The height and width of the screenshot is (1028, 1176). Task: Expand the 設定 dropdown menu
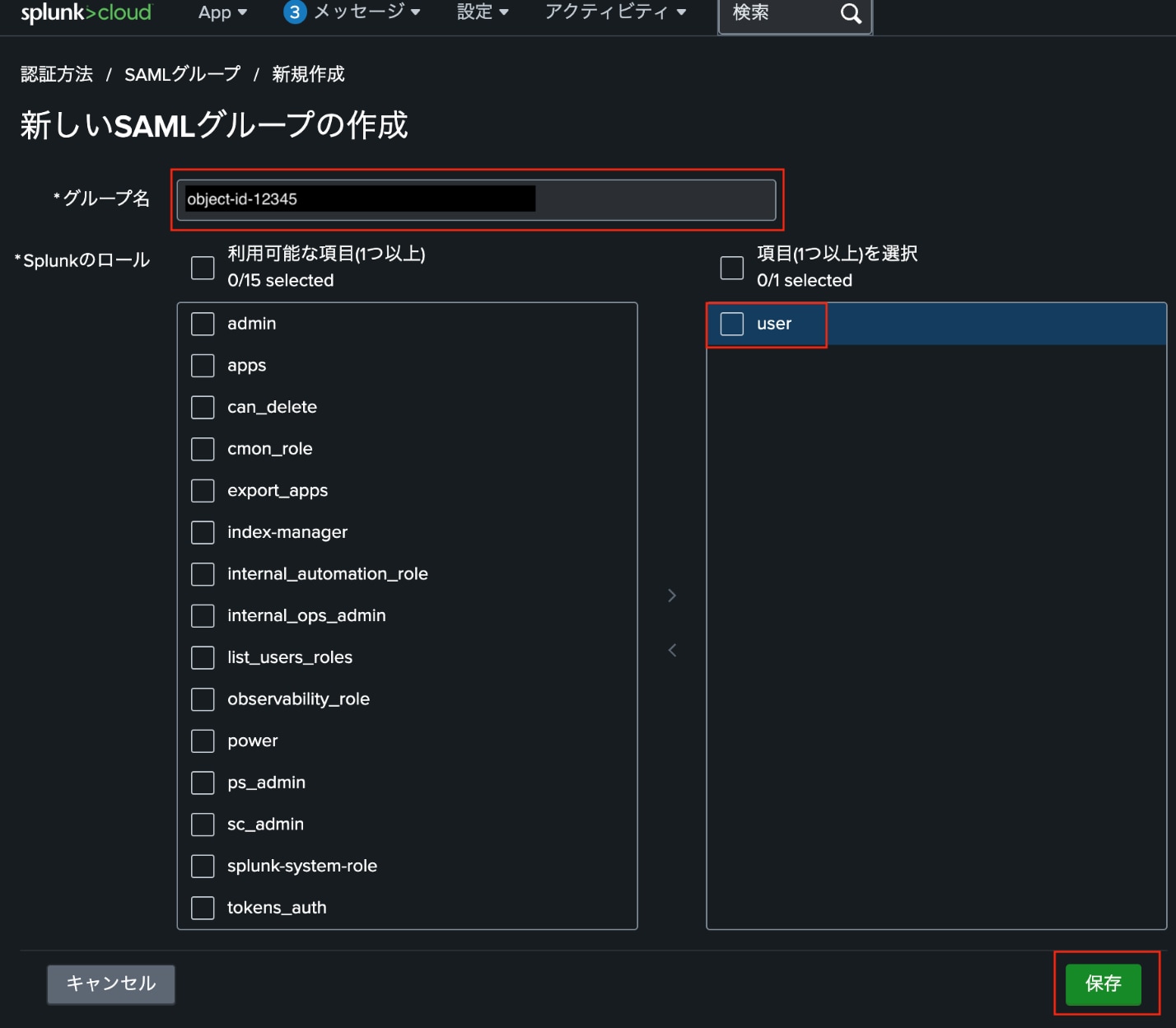pos(483,12)
